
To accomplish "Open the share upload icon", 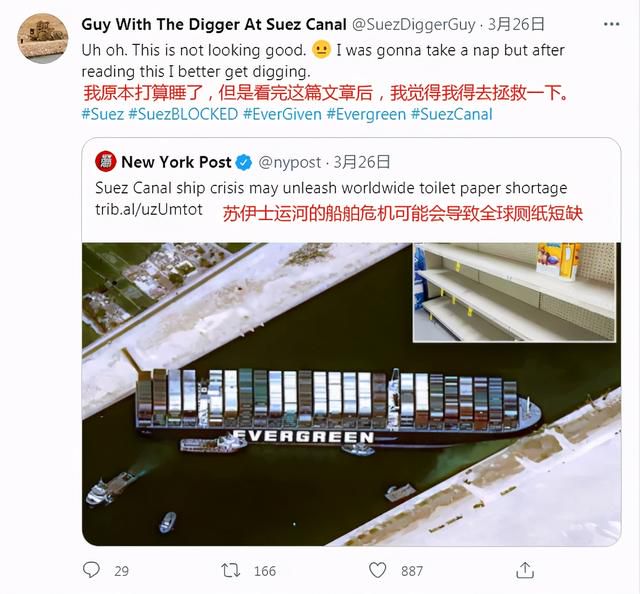I will pos(525,570).
